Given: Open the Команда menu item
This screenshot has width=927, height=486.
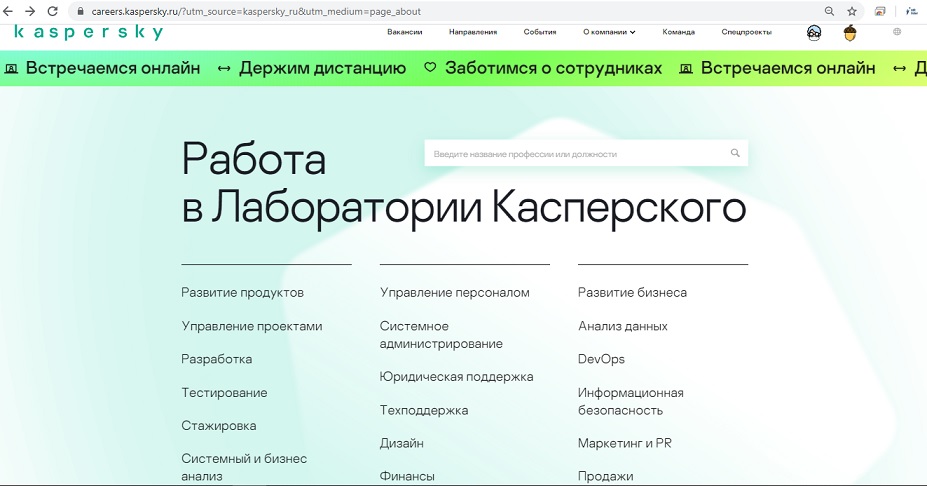Looking at the screenshot, I should (x=679, y=32).
